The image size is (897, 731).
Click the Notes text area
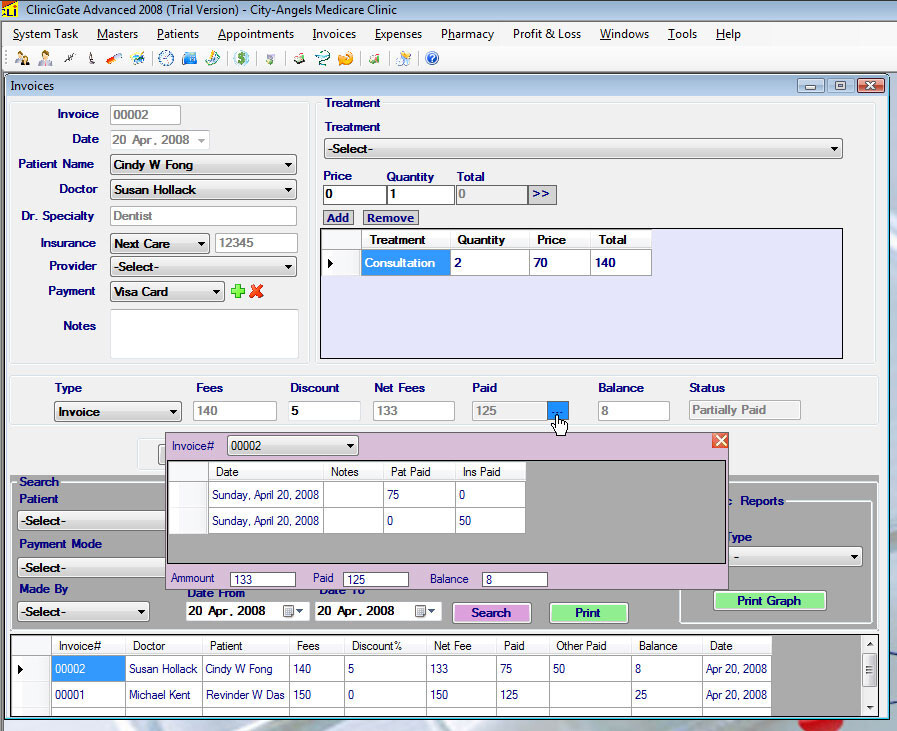coord(204,333)
